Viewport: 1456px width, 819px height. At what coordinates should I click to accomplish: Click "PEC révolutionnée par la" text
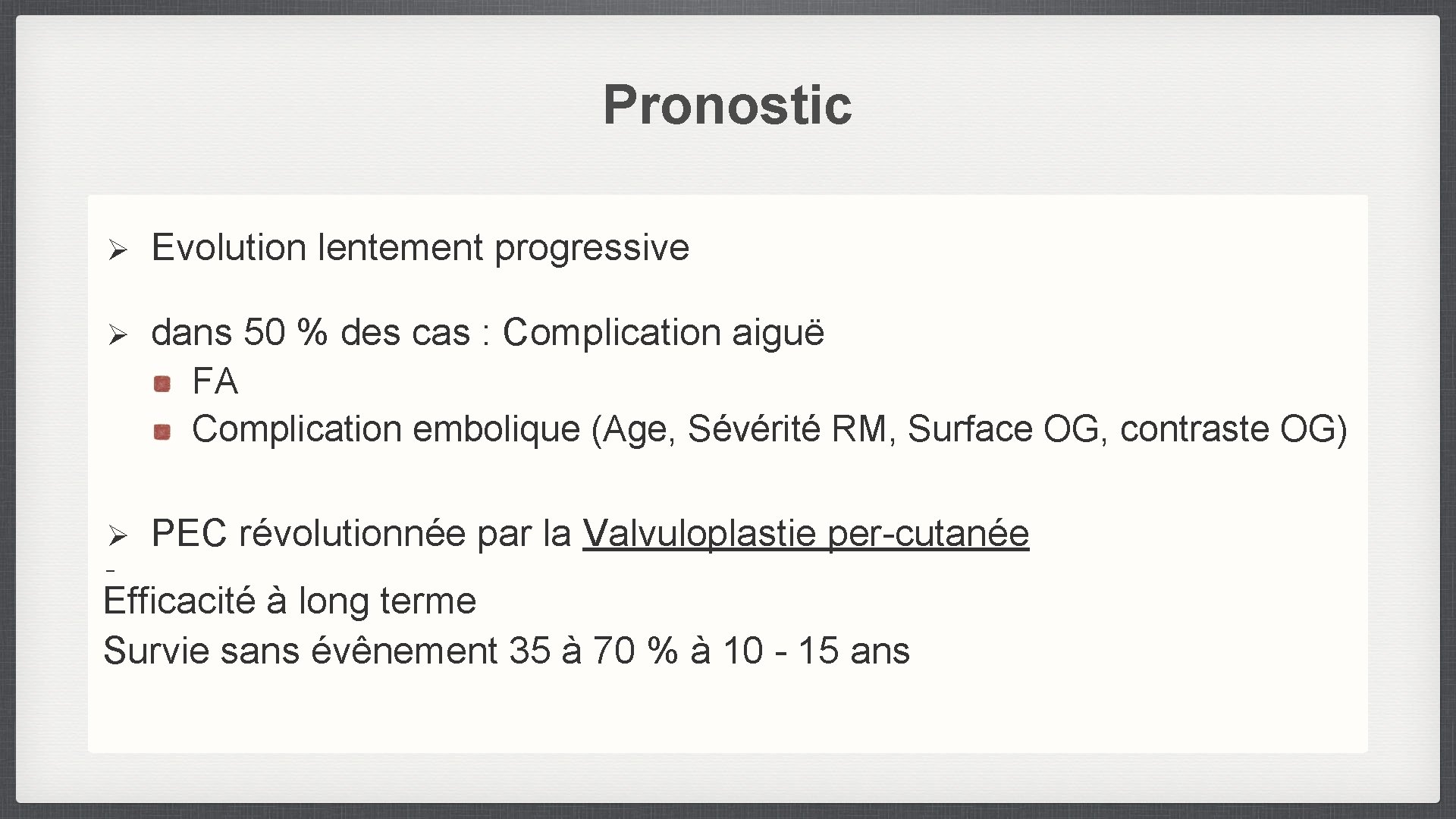pyautogui.click(x=361, y=533)
